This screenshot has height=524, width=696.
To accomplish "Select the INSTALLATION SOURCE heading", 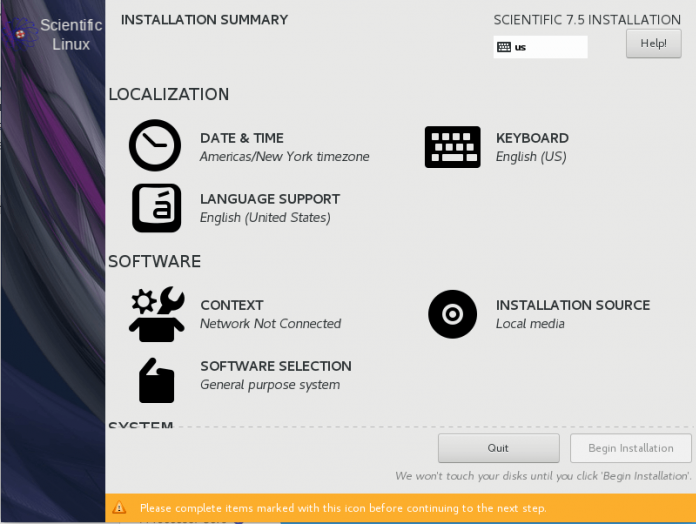I will (573, 305).
